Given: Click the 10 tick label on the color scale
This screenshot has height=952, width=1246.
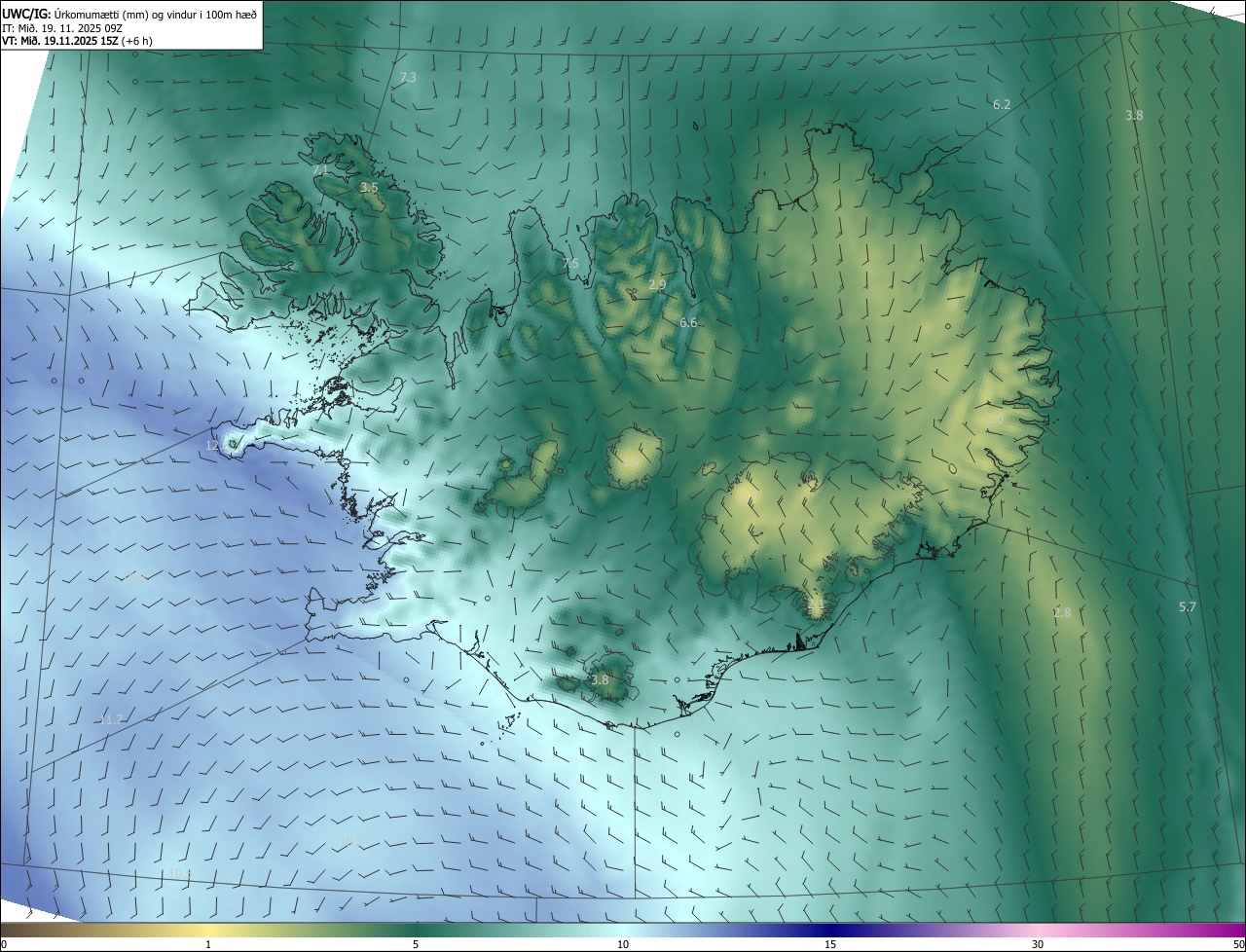Looking at the screenshot, I should (623, 945).
